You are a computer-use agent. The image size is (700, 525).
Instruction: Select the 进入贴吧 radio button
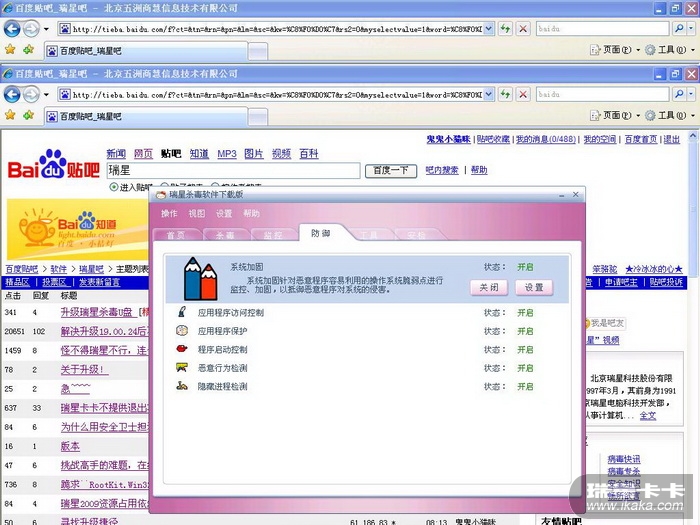point(114,187)
